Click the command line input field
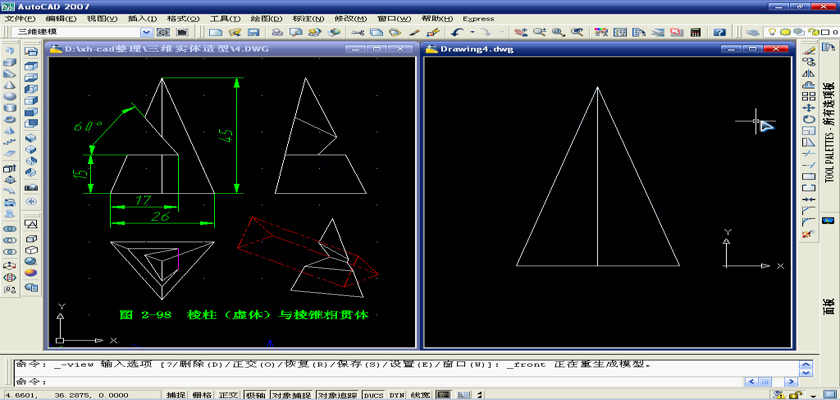This screenshot has height=400, width=840. 378,381
